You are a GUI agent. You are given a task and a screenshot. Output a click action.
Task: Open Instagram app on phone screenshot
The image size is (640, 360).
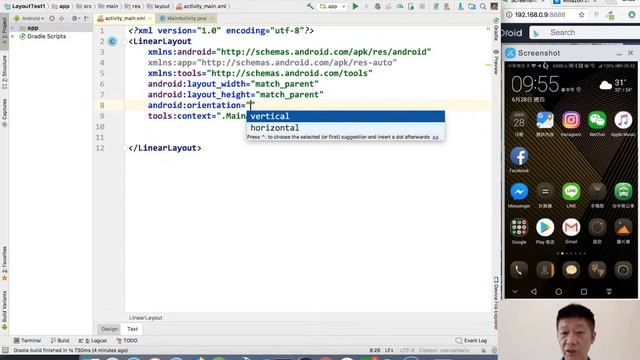[x=571, y=120]
